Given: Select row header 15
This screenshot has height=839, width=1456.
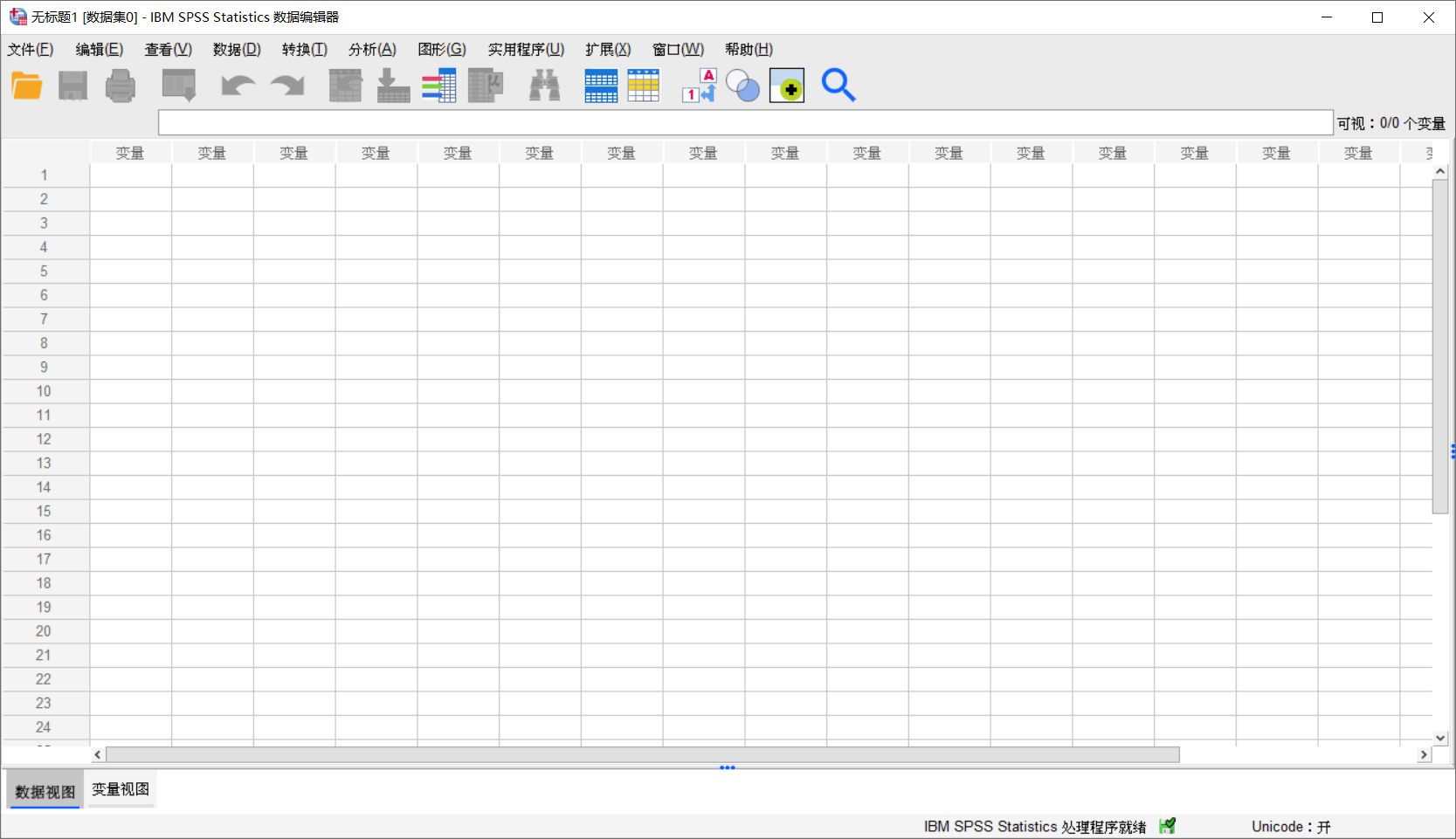Looking at the screenshot, I should point(45,511).
